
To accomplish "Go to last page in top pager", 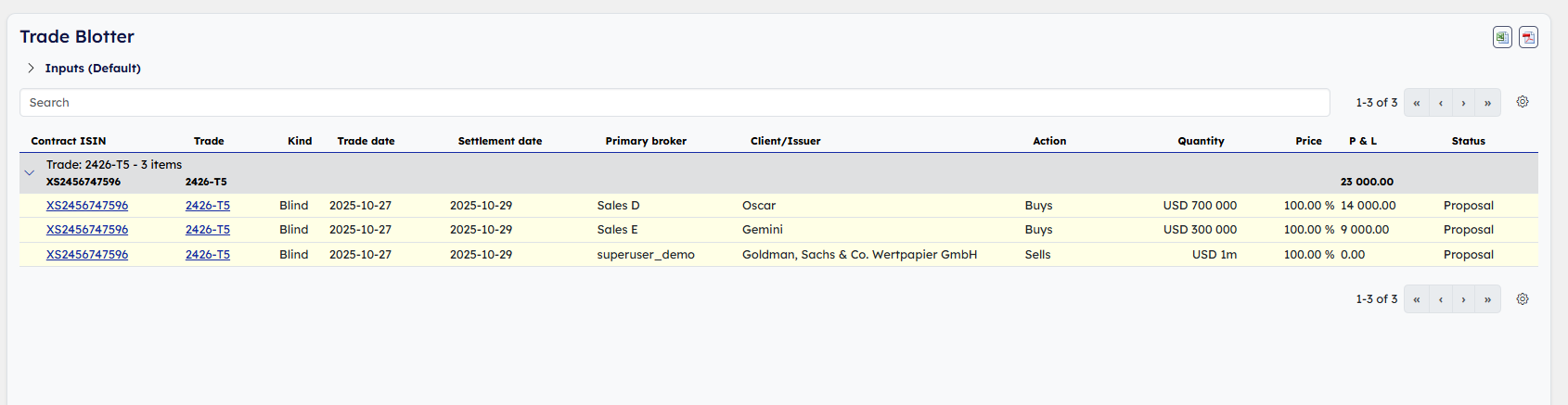I will coord(1487,103).
